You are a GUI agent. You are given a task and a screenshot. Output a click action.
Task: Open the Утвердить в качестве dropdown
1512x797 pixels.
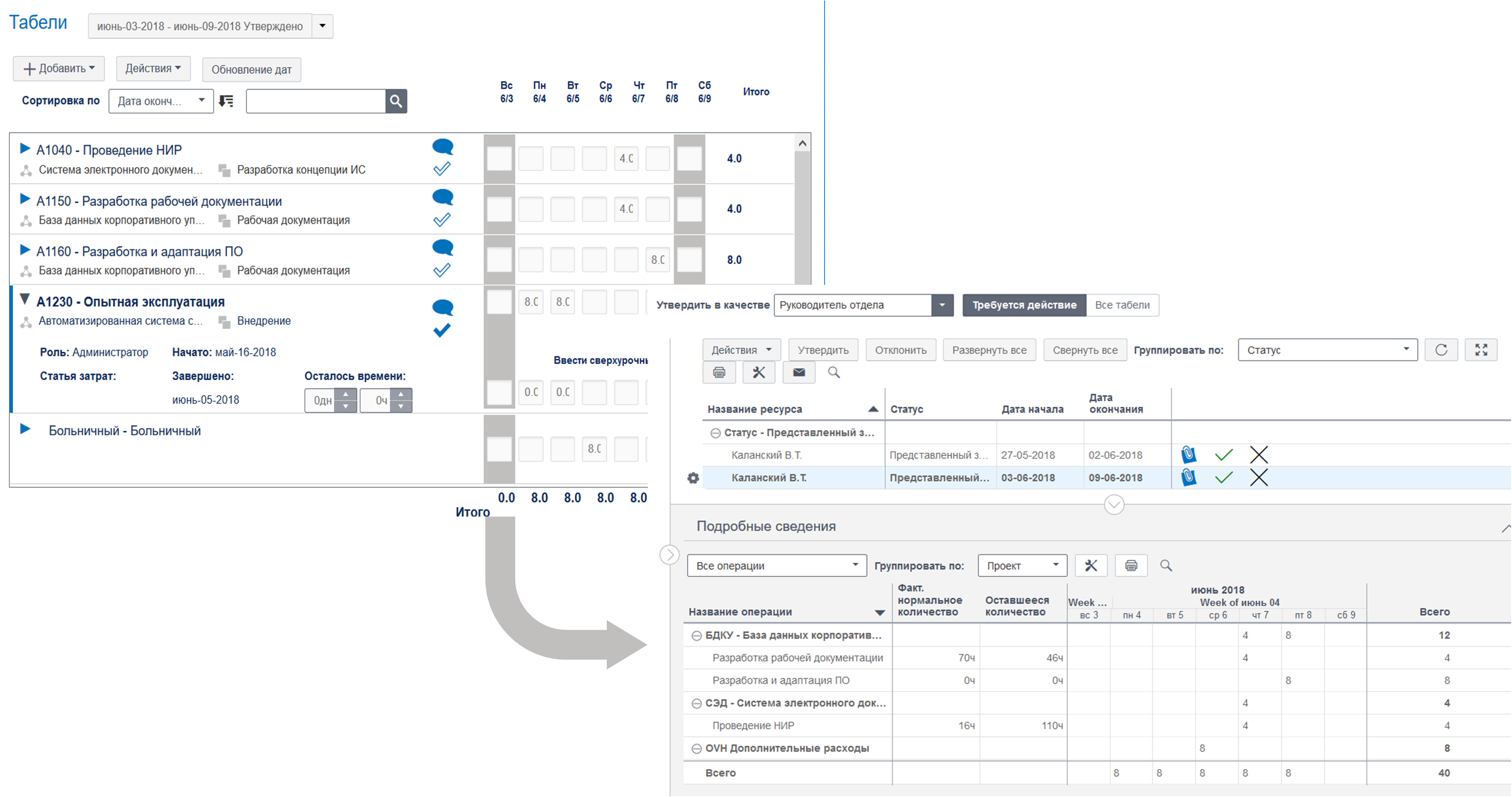pyautogui.click(x=941, y=305)
